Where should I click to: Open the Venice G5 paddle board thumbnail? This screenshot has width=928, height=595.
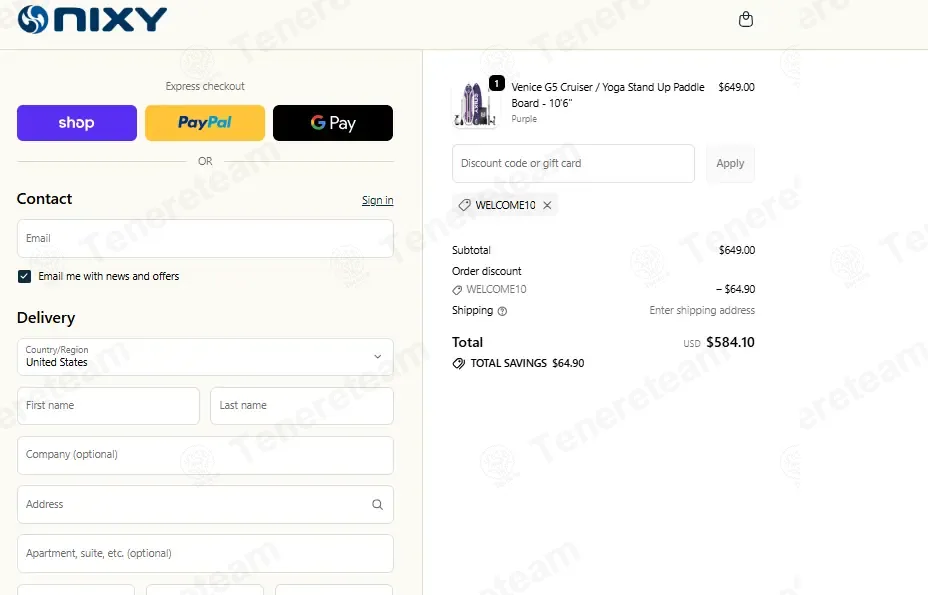475,104
